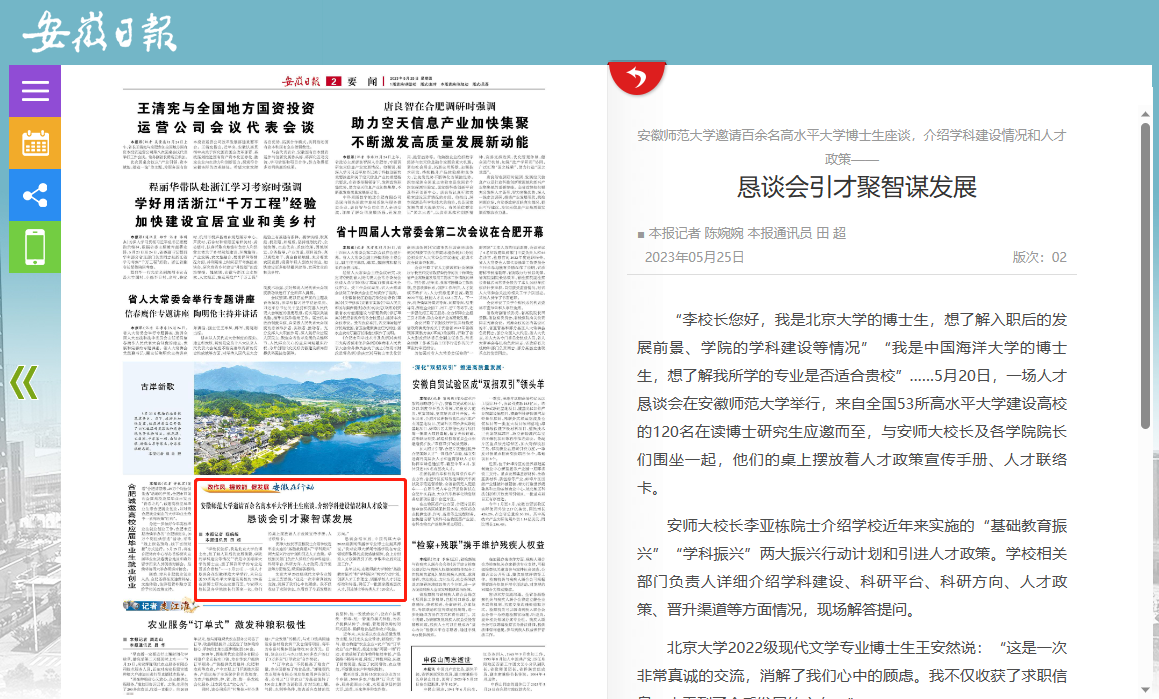Click the red back arrow button
The width and height of the screenshot is (1159, 699).
click(636, 77)
